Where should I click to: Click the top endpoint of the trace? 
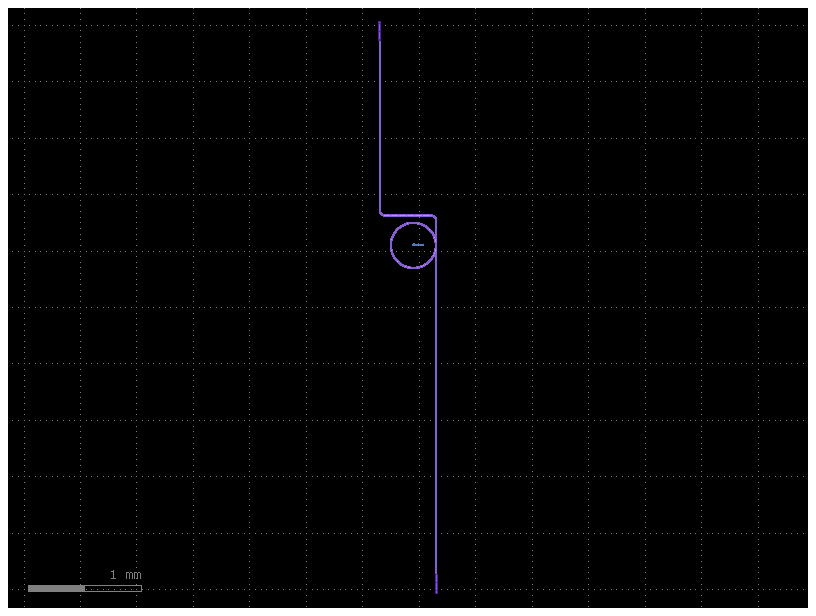tap(380, 19)
